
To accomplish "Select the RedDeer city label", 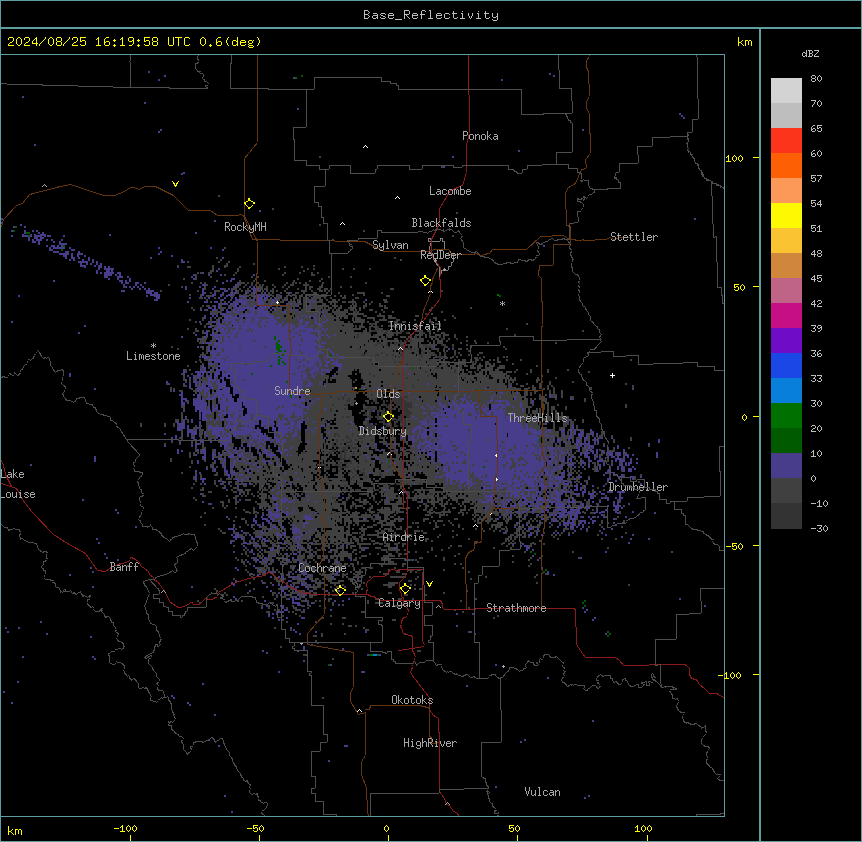I will (440, 255).
